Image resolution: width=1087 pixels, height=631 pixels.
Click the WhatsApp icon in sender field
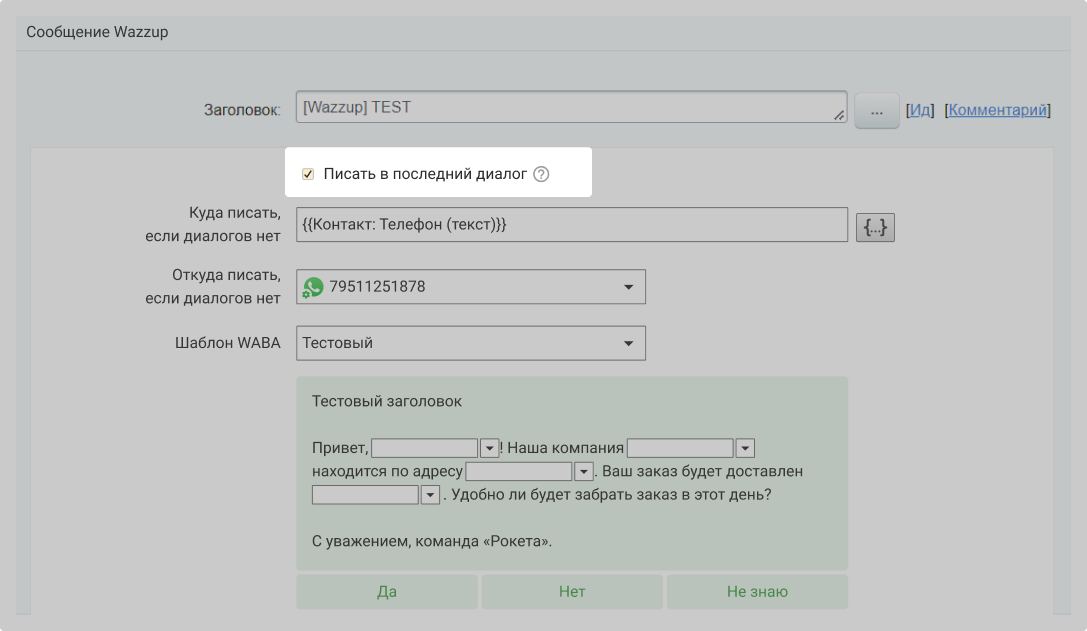pyautogui.click(x=314, y=287)
